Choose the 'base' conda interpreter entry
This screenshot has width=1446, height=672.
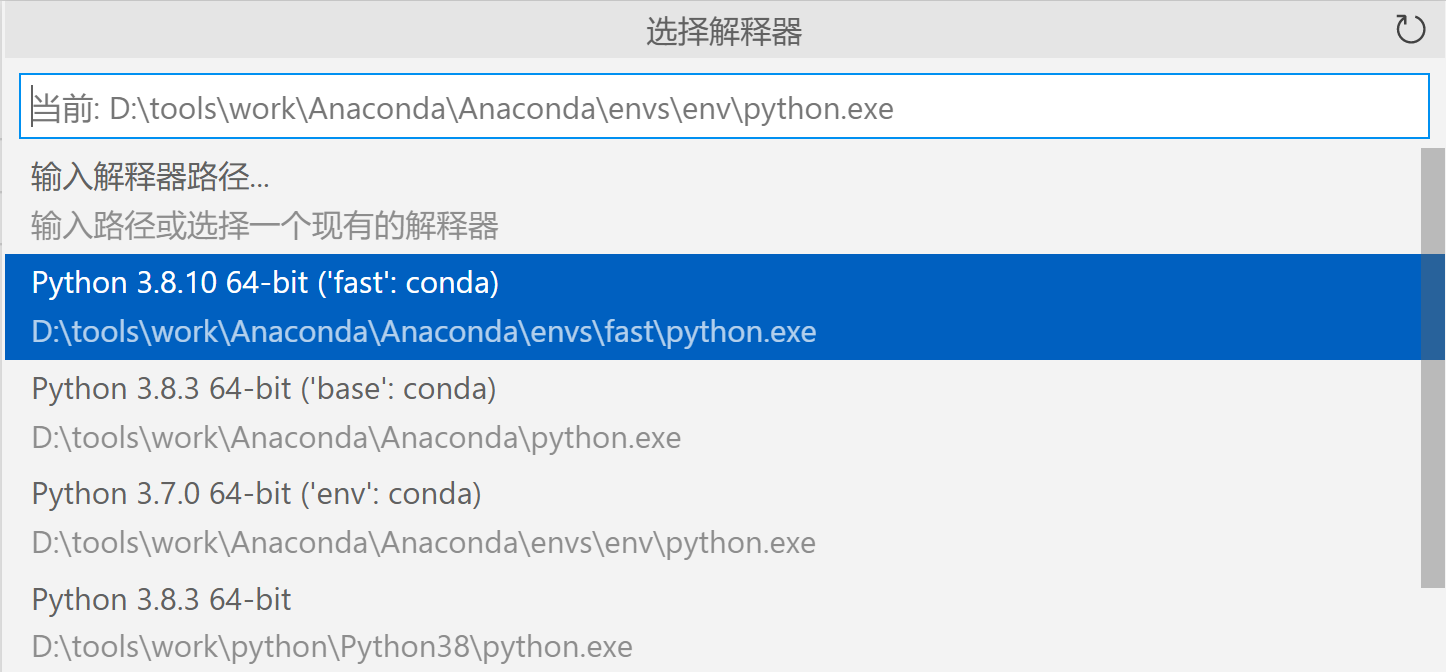(x=263, y=388)
